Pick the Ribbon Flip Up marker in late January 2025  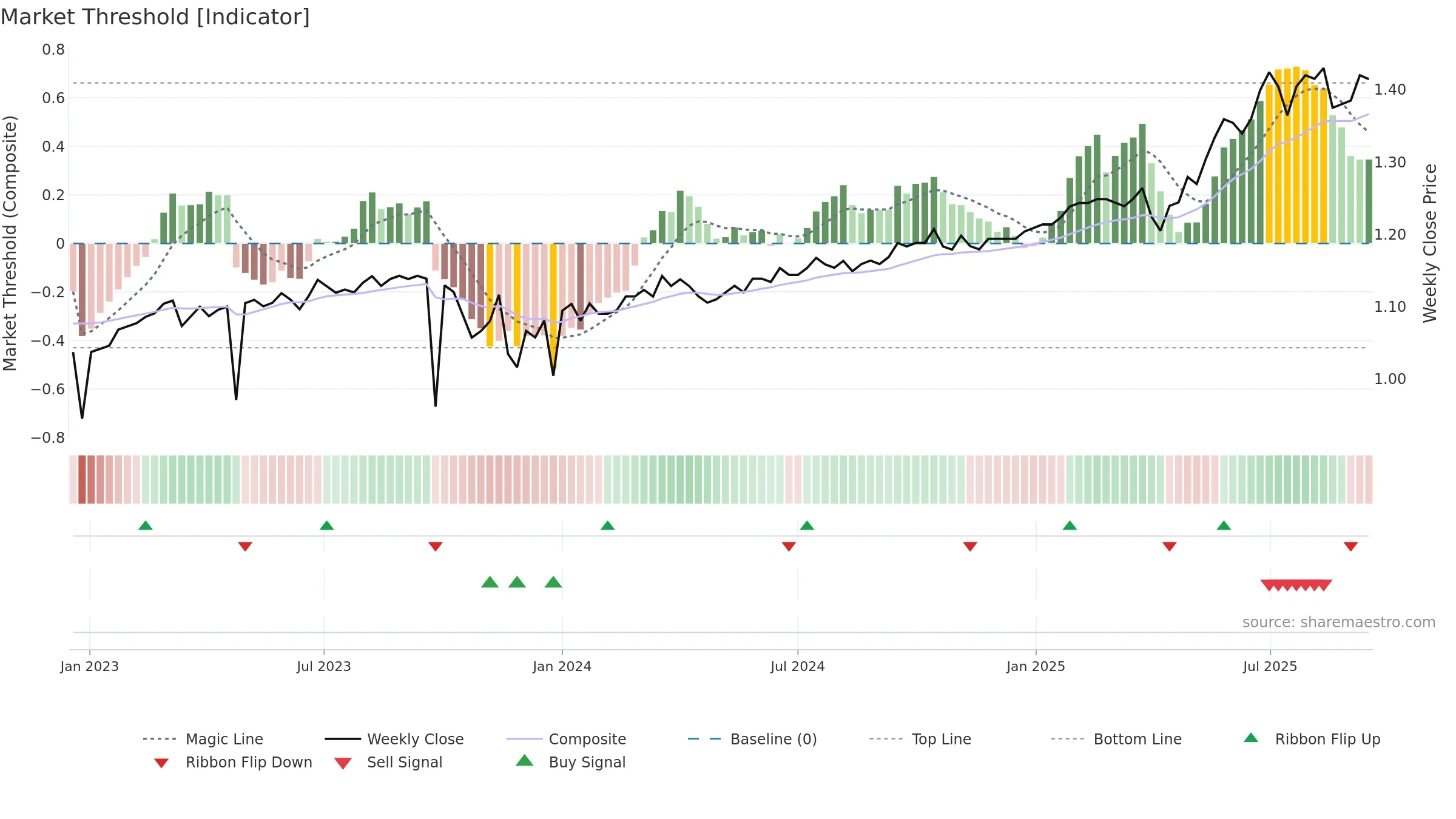pyautogui.click(x=1070, y=525)
